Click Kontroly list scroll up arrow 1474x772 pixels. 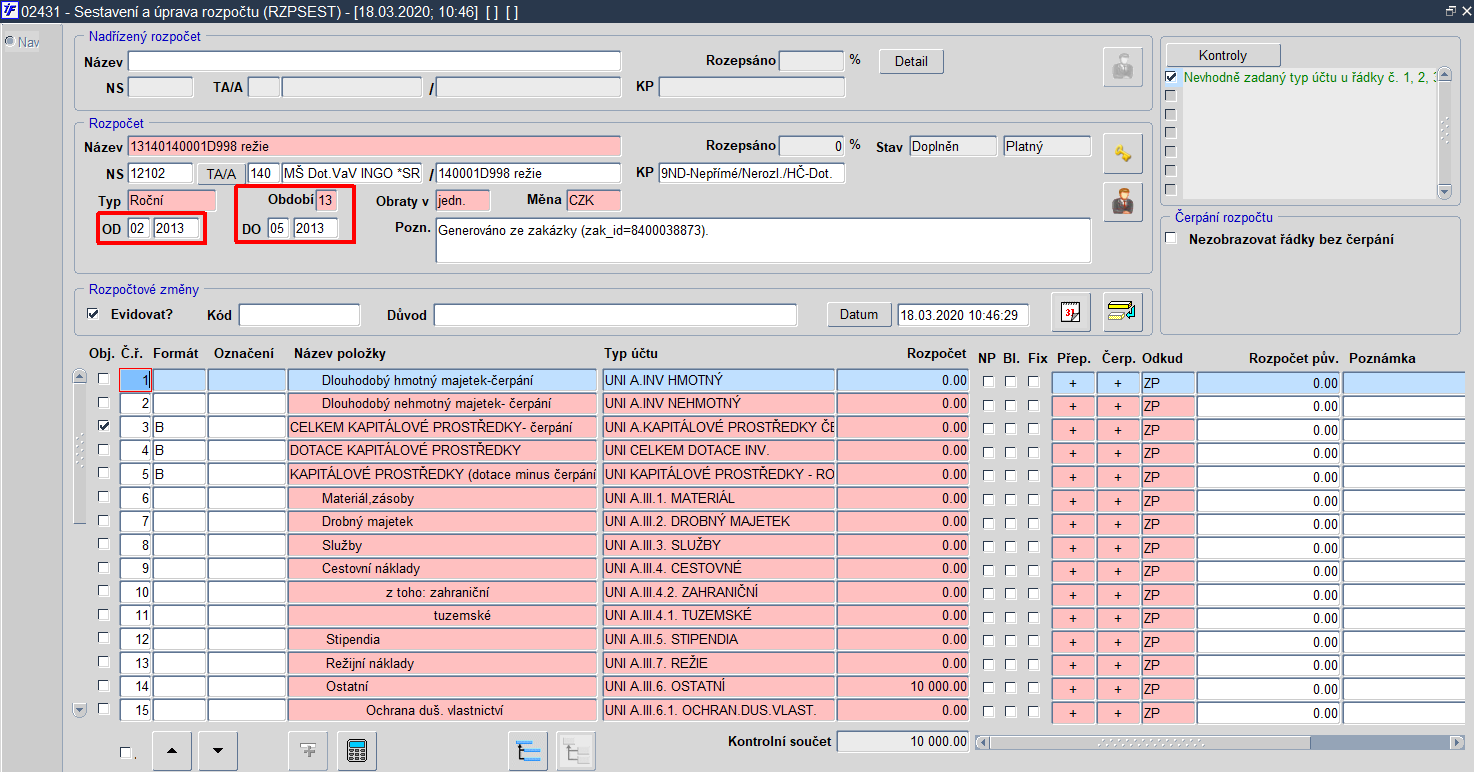coord(1443,76)
